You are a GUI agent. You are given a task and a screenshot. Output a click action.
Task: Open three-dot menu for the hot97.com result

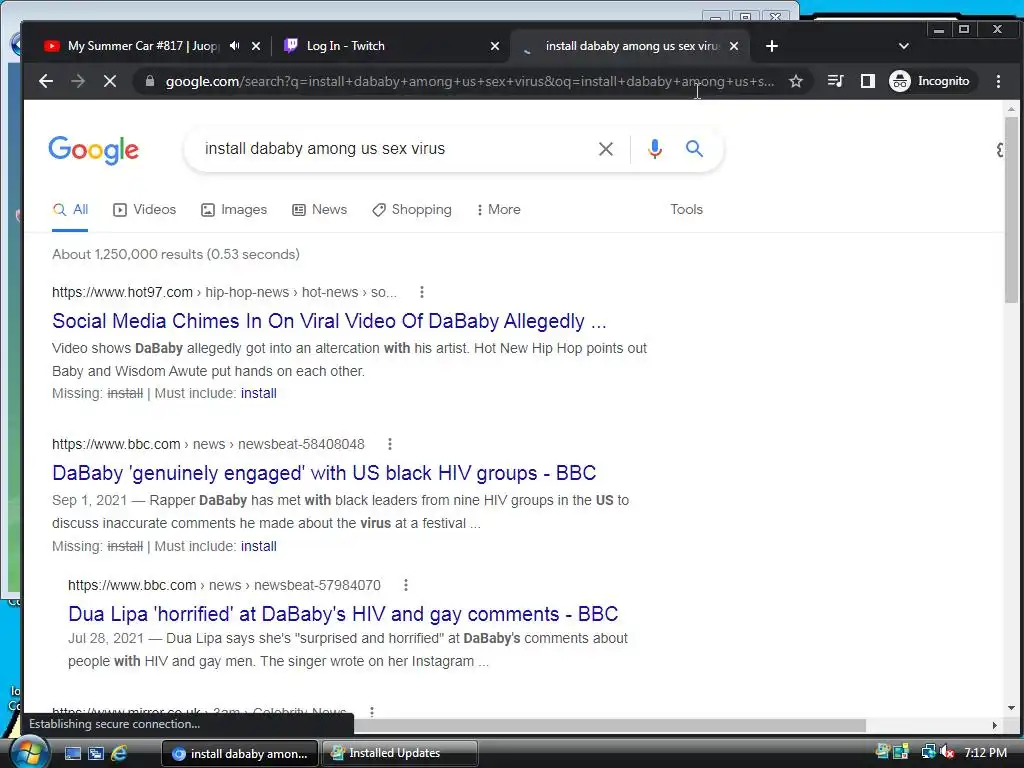pyautogui.click(x=422, y=292)
